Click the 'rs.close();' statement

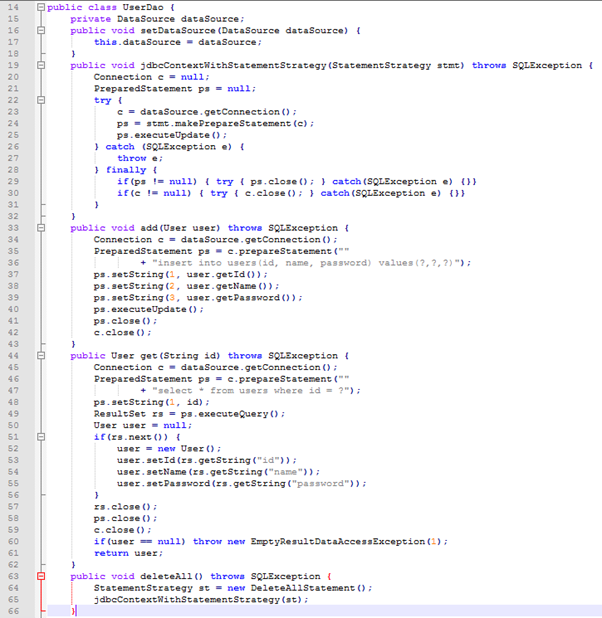pyautogui.click(x=125, y=506)
